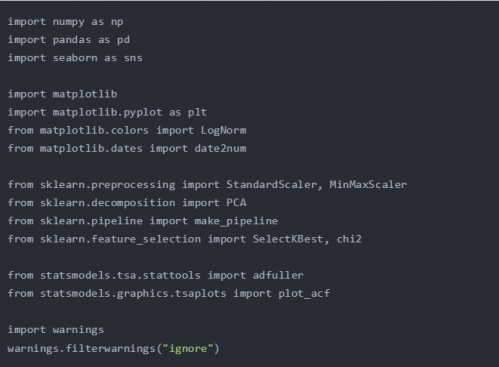Click the green "ignore" string literal

point(188,349)
